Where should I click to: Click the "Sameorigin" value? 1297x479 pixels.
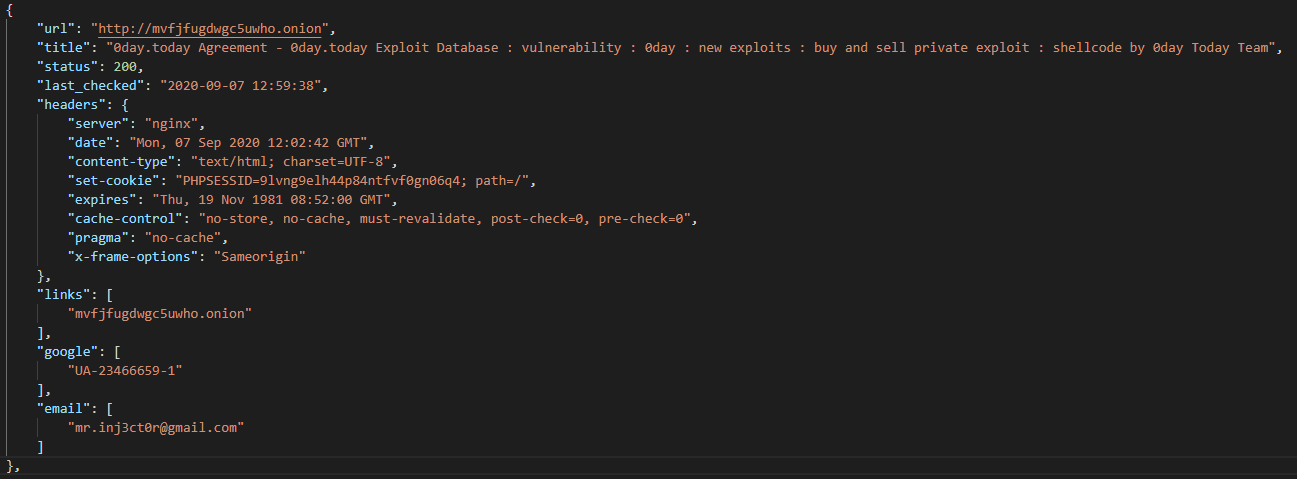260,257
